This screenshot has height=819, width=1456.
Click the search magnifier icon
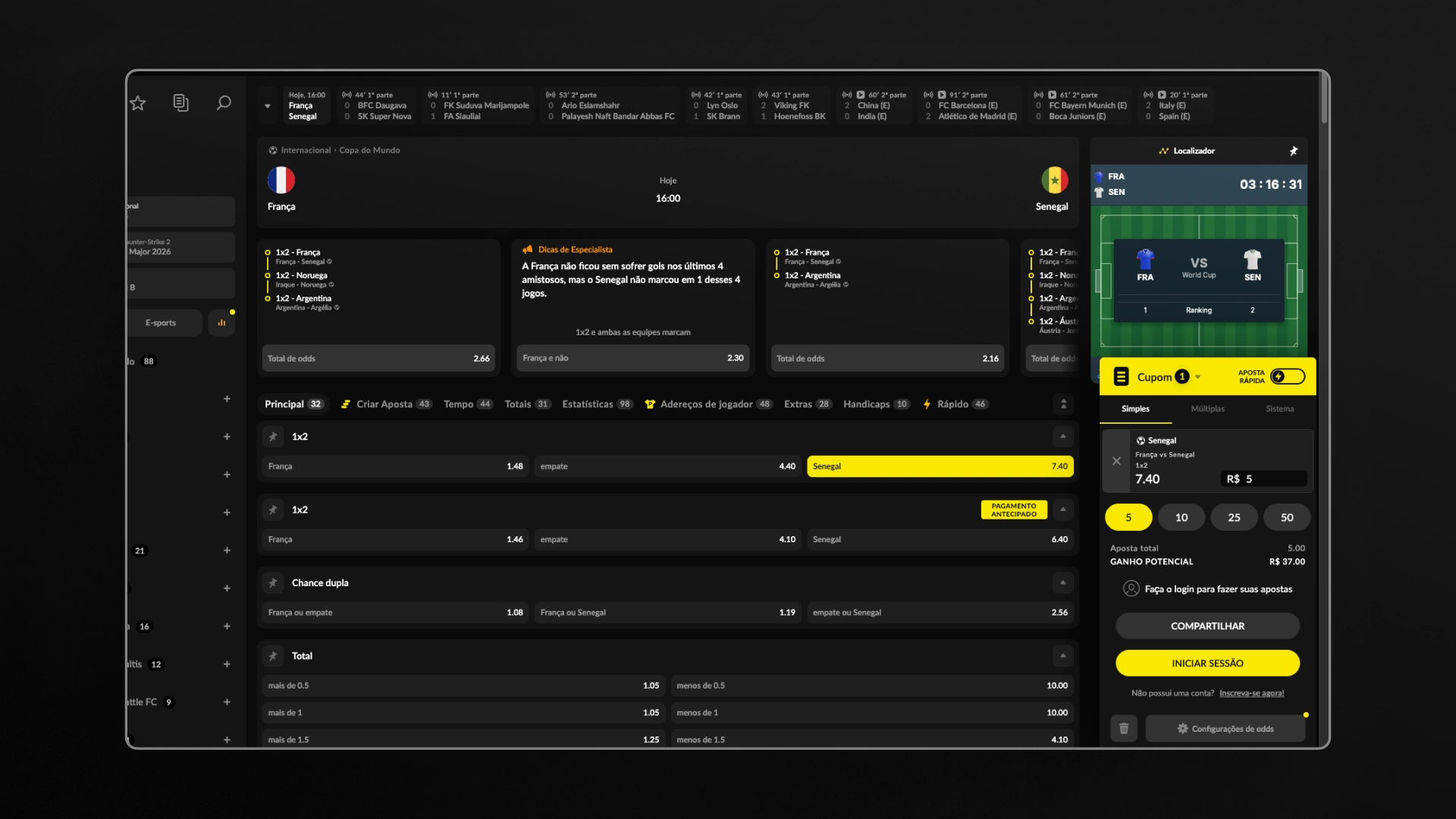click(224, 103)
